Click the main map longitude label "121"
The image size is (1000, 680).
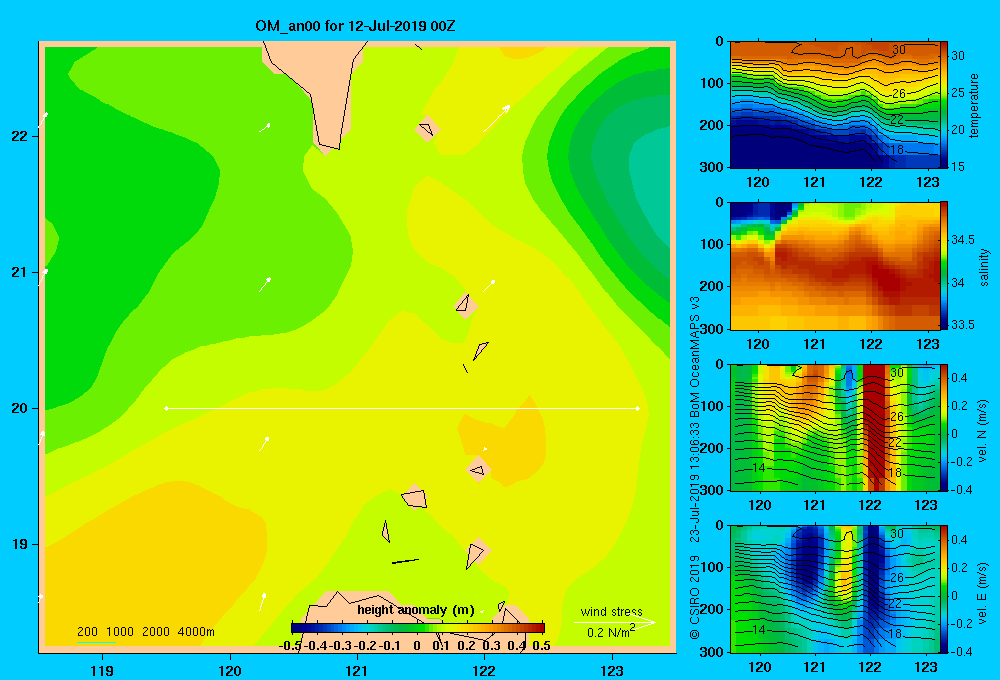[x=357, y=670]
